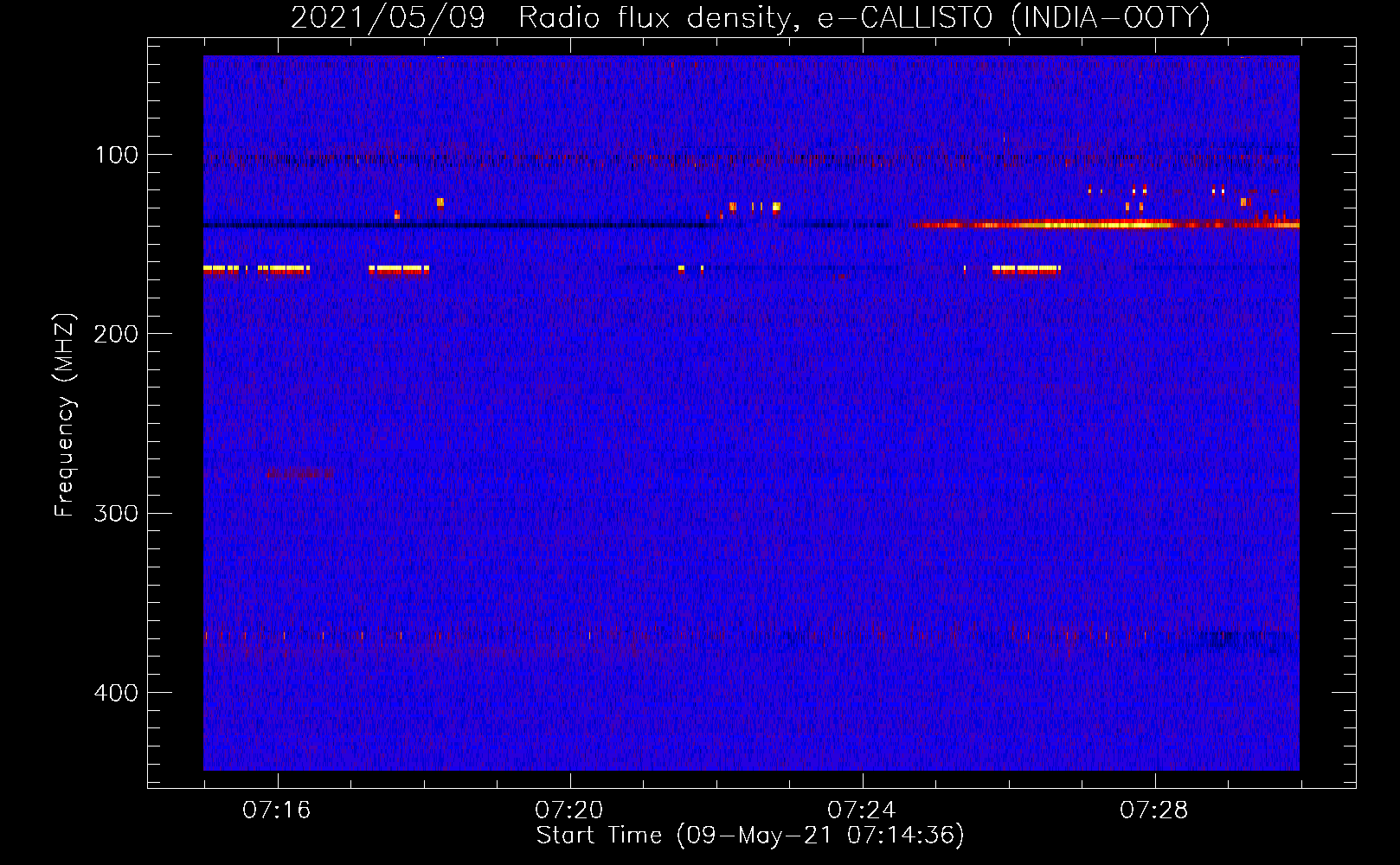Select the 200 MHz frequency tick label
1400x865 pixels.
[117, 334]
